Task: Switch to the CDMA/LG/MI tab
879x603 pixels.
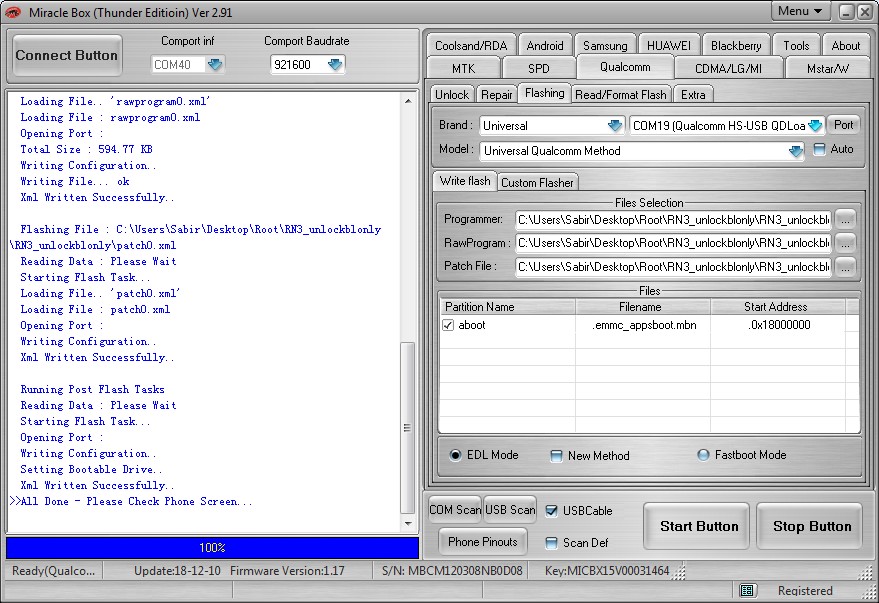Action: [x=728, y=68]
